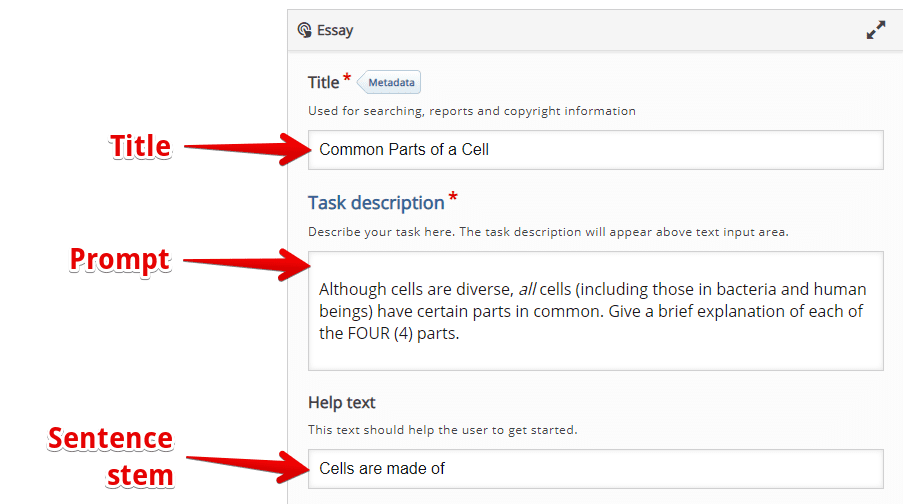This screenshot has height=504, width=903.
Task: Click the Help text label
Action: pyautogui.click(x=342, y=403)
